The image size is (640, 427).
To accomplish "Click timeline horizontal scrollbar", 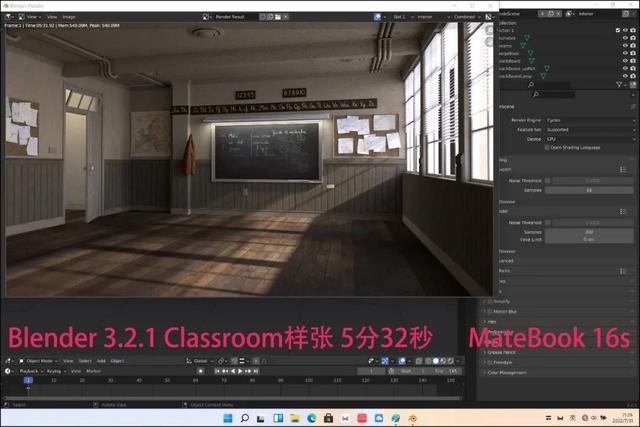I will click(232, 398).
